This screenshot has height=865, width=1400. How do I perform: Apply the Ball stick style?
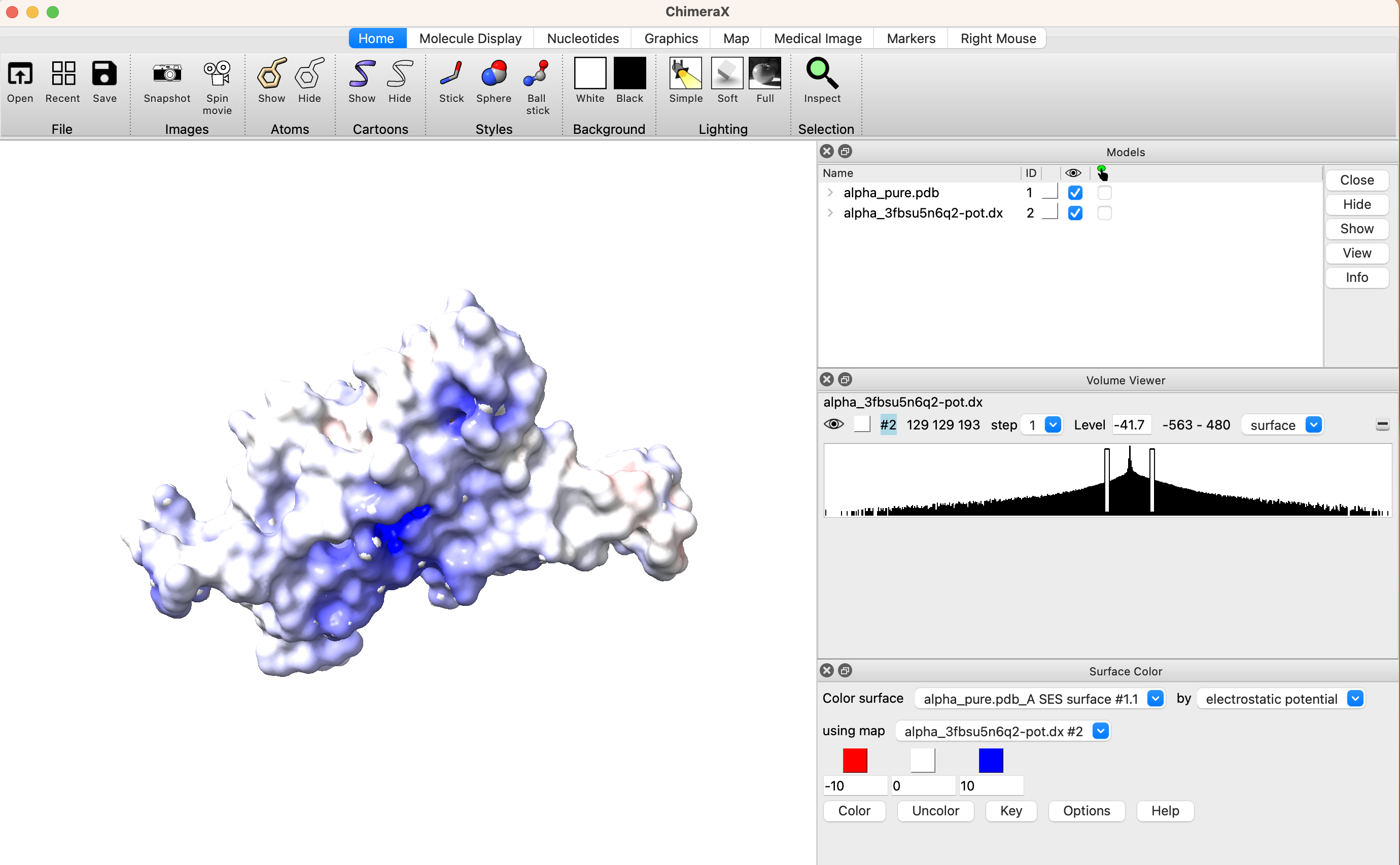pos(536,73)
